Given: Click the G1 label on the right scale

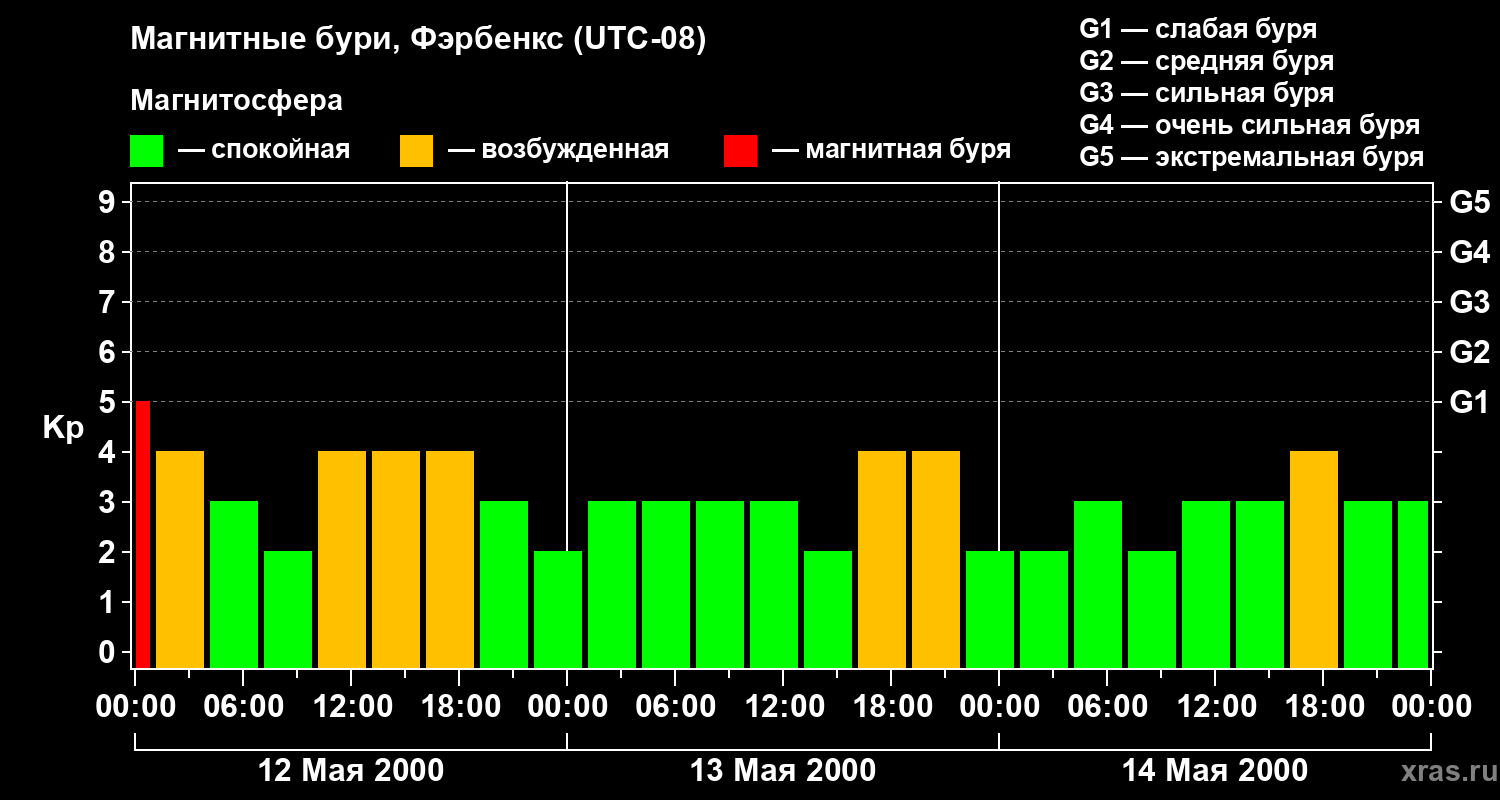Looking at the screenshot, I should [x=1469, y=403].
